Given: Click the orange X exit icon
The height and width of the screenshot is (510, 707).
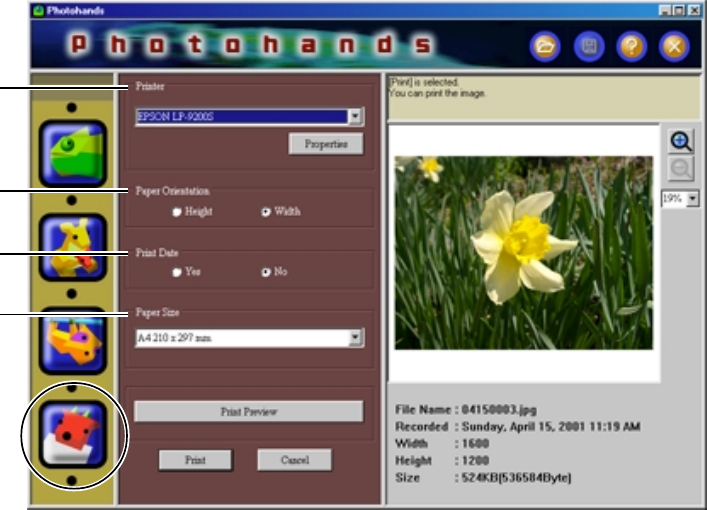Looking at the screenshot, I should 674,46.
